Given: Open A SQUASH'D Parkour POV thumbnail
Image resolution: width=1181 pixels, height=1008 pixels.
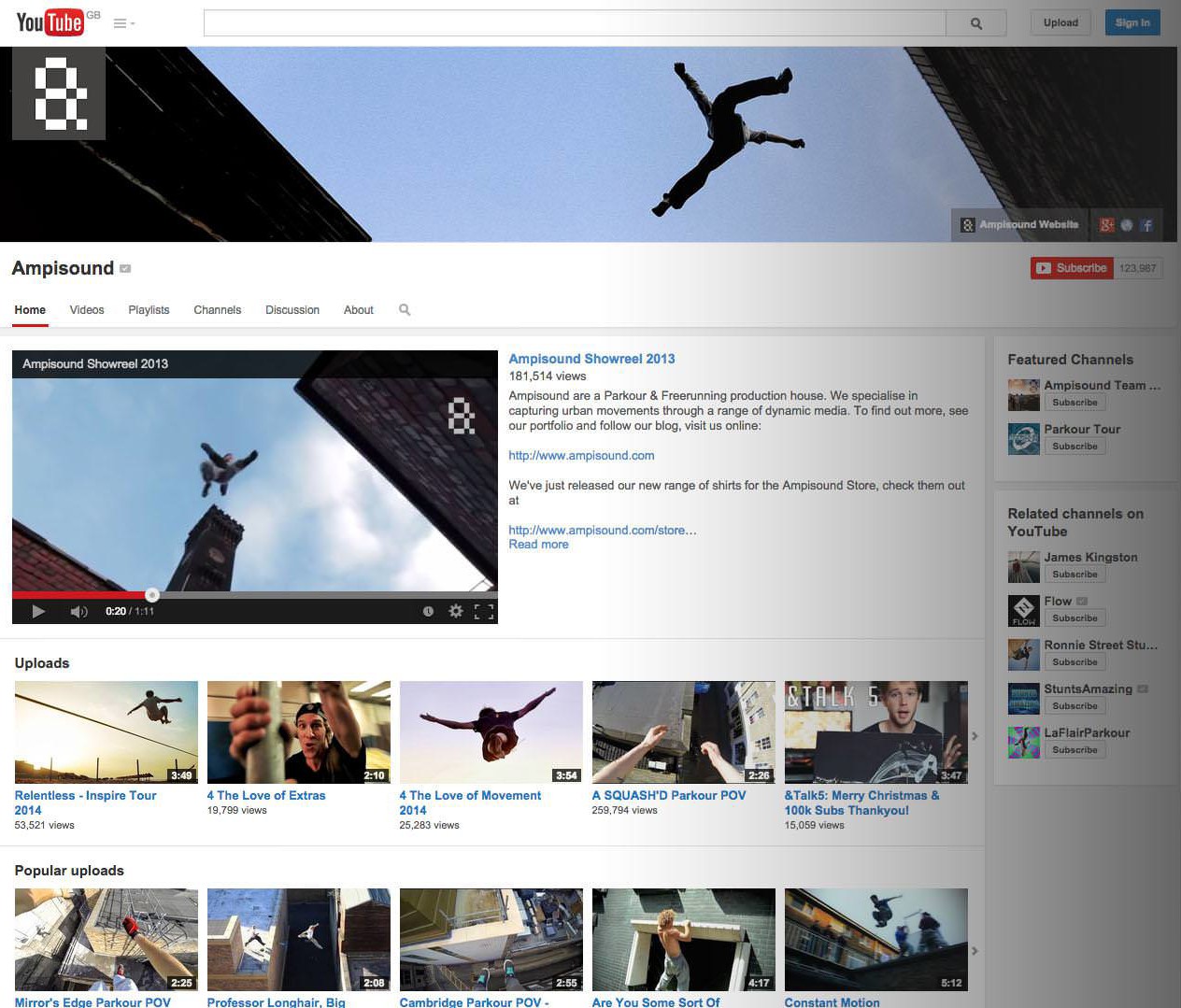Looking at the screenshot, I should pyautogui.click(x=684, y=732).
